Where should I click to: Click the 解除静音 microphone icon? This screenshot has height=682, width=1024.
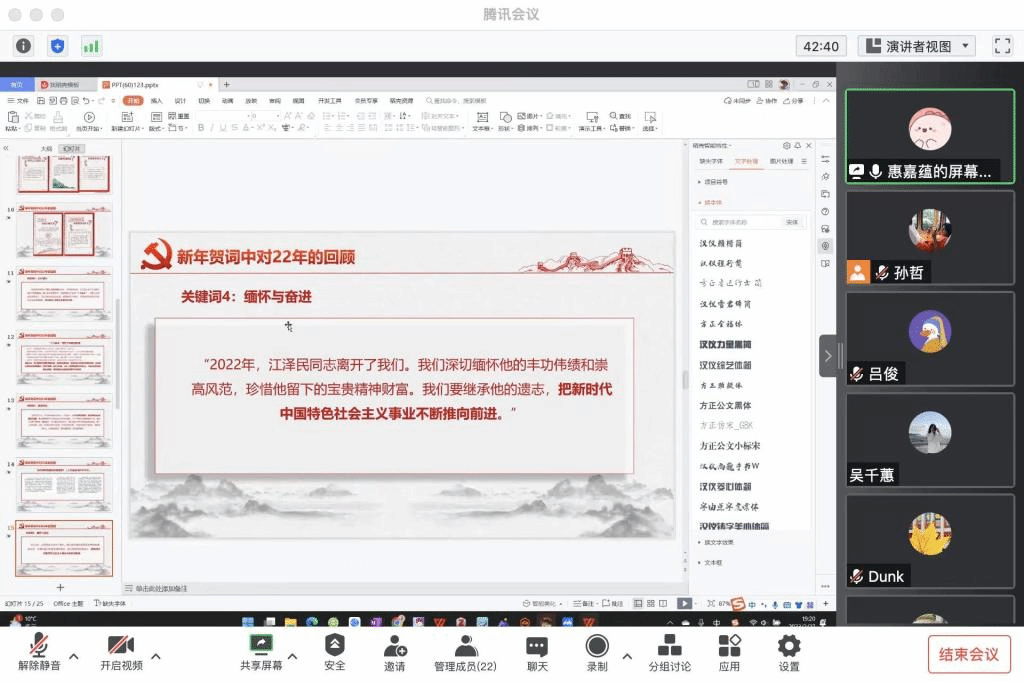(40, 645)
